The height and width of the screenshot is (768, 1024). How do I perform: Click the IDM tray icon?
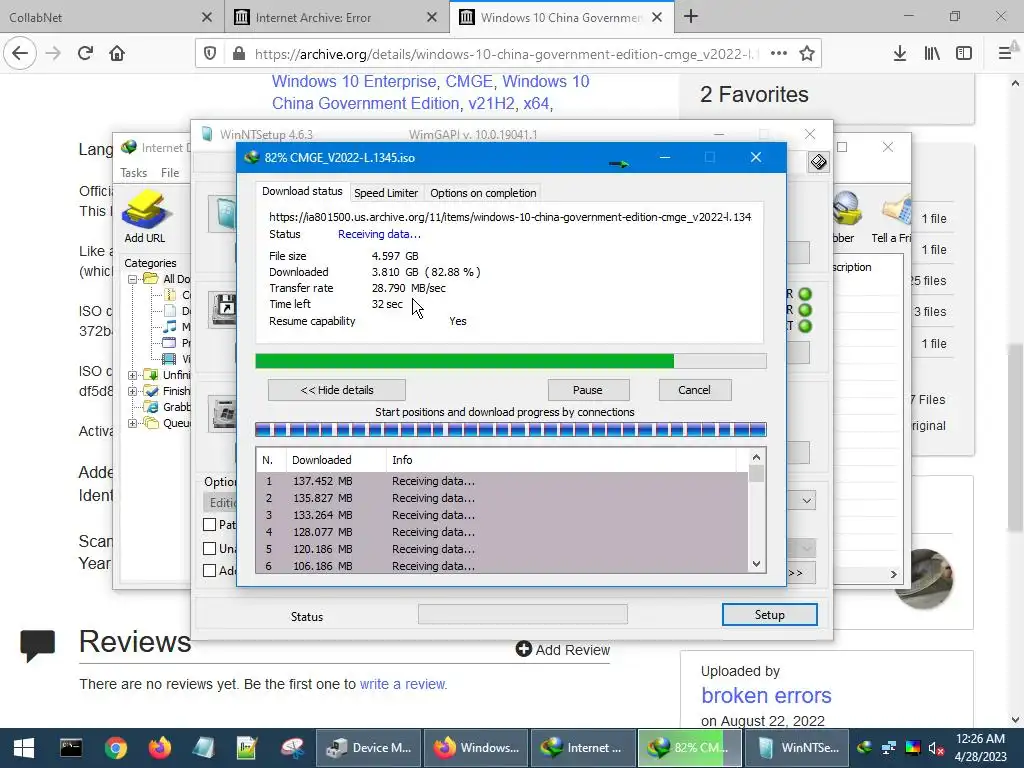click(865, 748)
